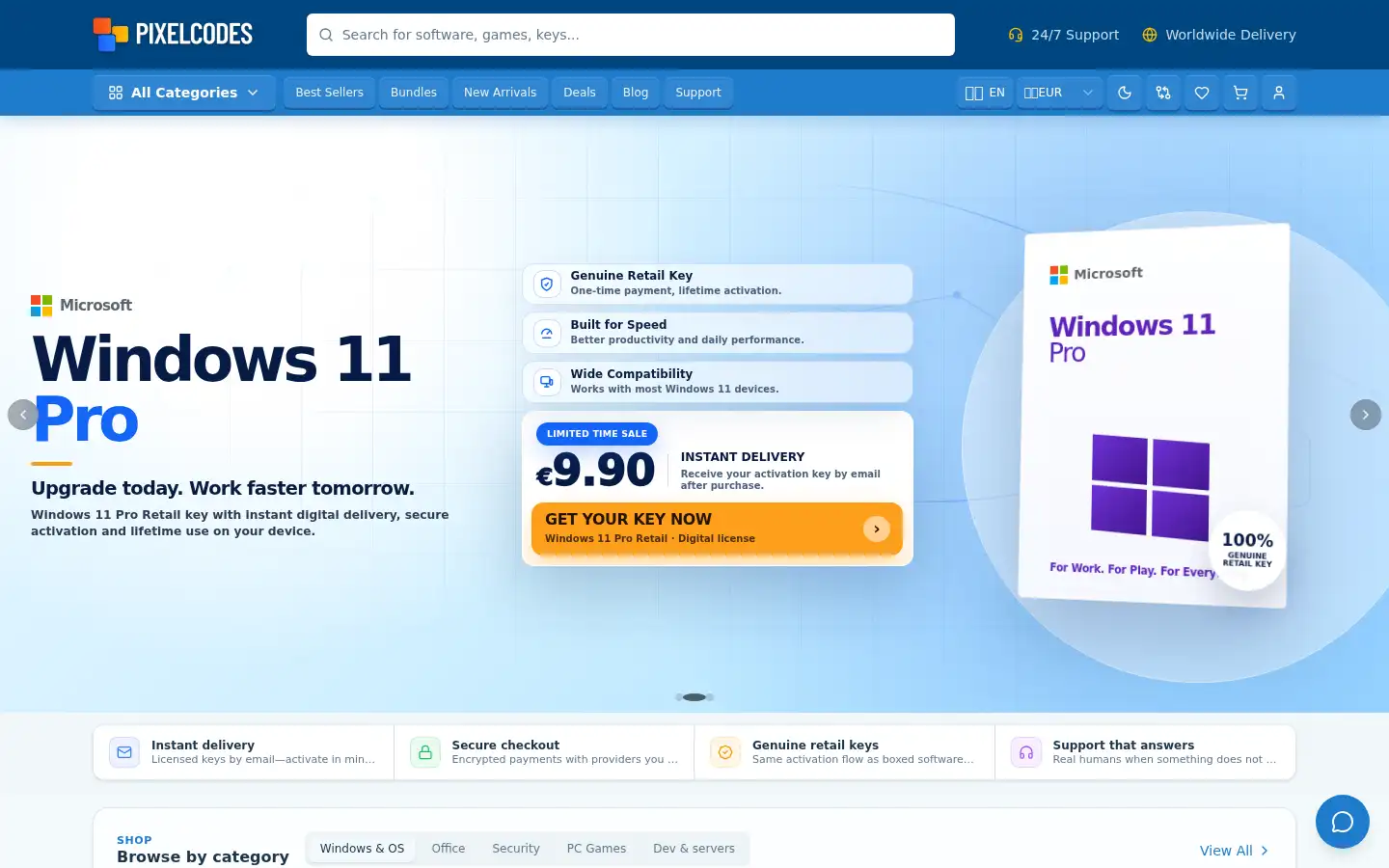1389x868 pixels.
Task: Click the 'Instant delivery' feature title
Action: point(203,746)
